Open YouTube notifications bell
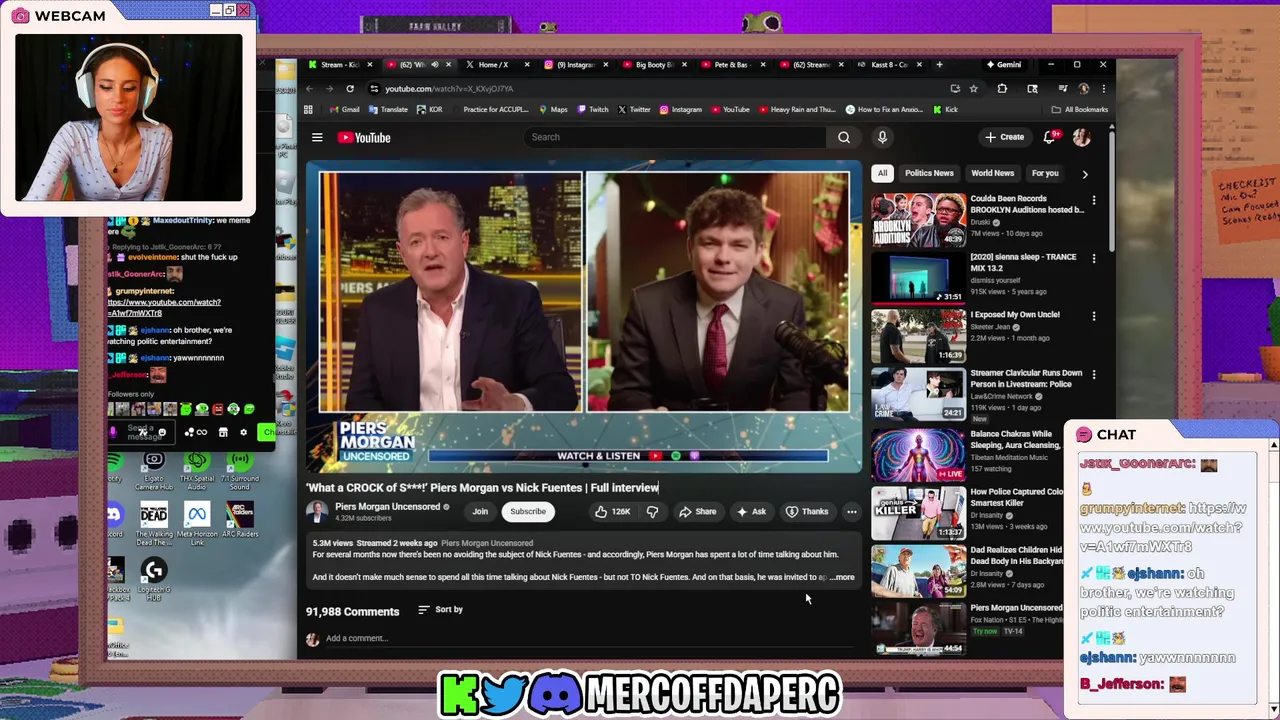 [x=1050, y=137]
